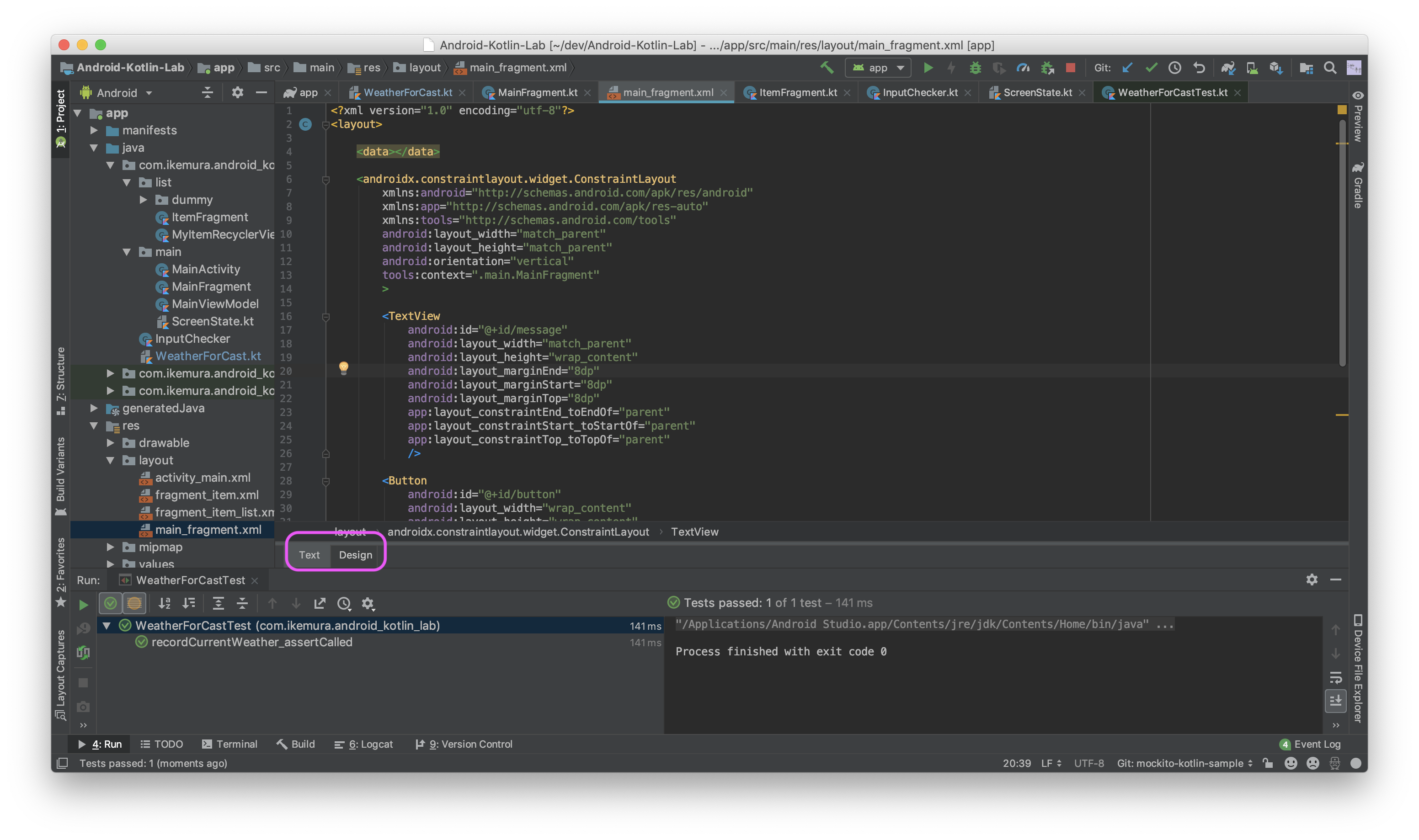The width and height of the screenshot is (1419, 840).
Task: Expand the dummy package
Action: [143, 200]
